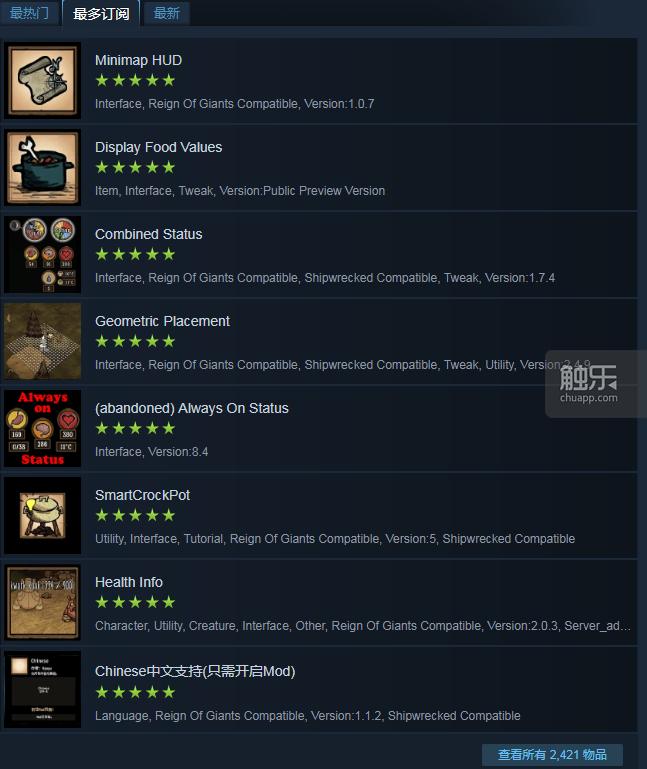
Task: Select the 最多订阅 tab
Action: point(101,13)
